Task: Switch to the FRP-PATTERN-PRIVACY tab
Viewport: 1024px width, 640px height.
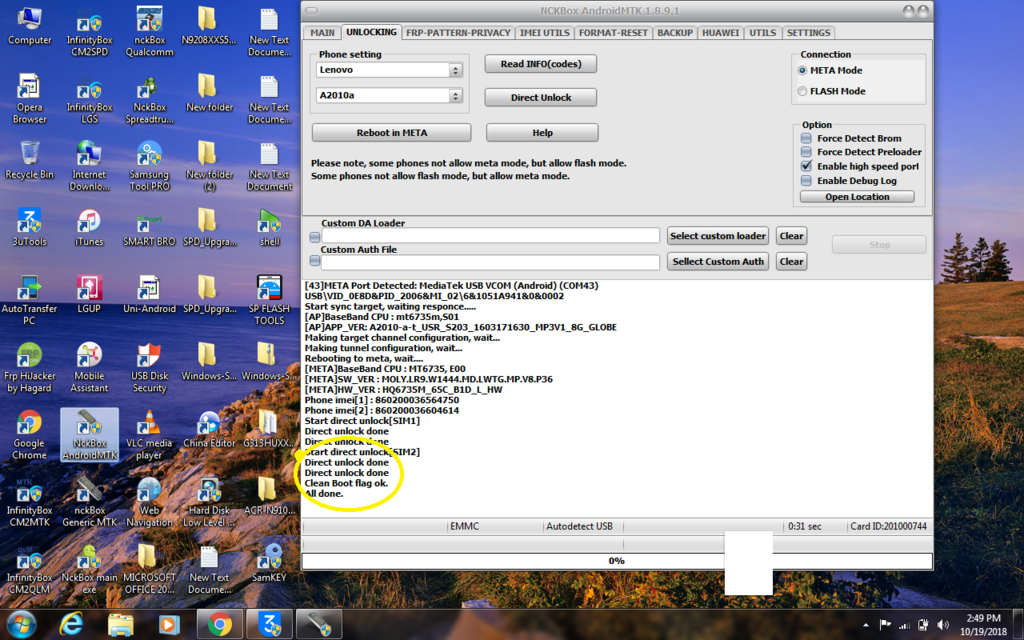Action: [457, 33]
